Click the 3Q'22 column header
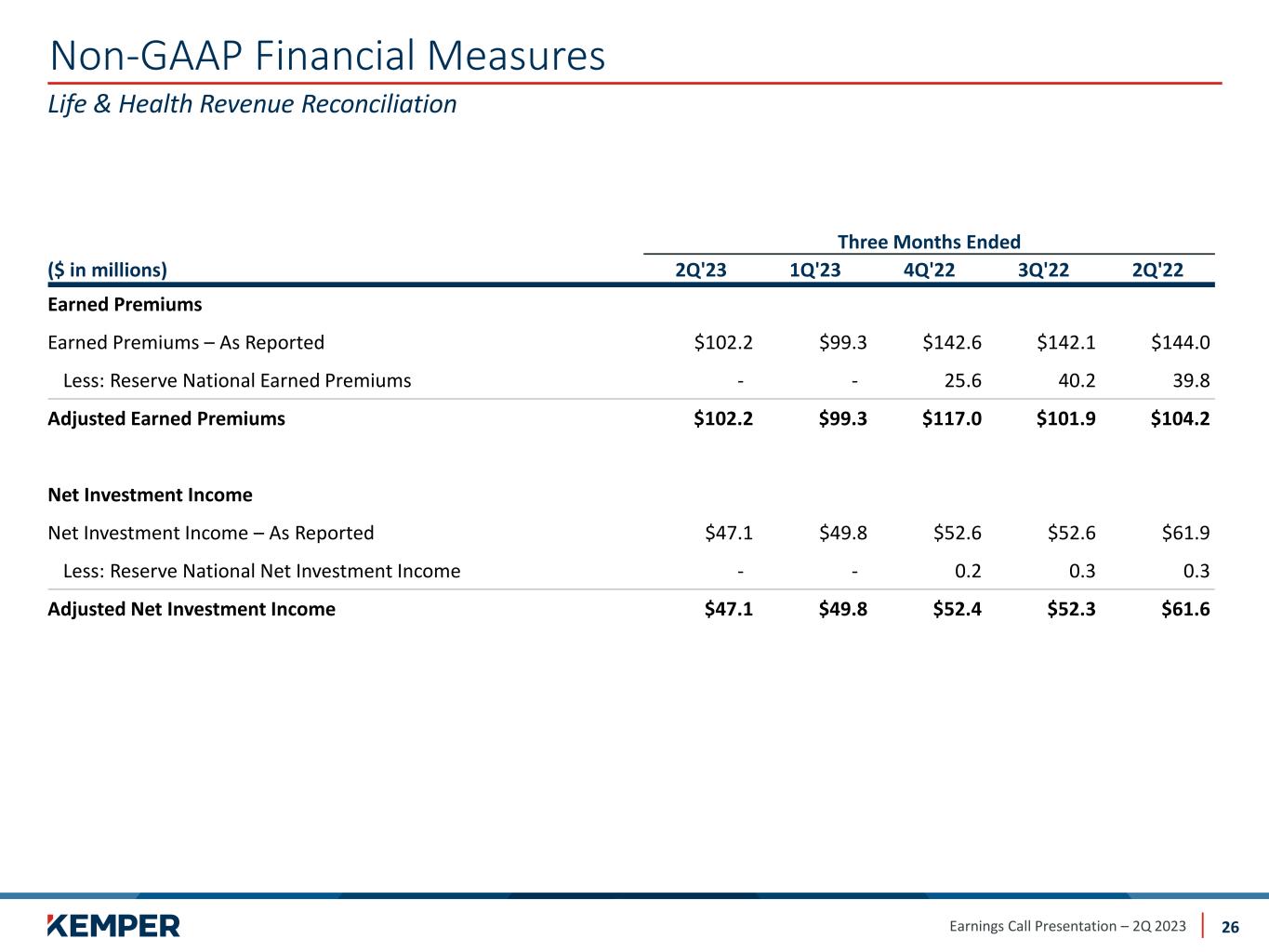Viewport: 1269px width, 952px height. coord(1043,270)
